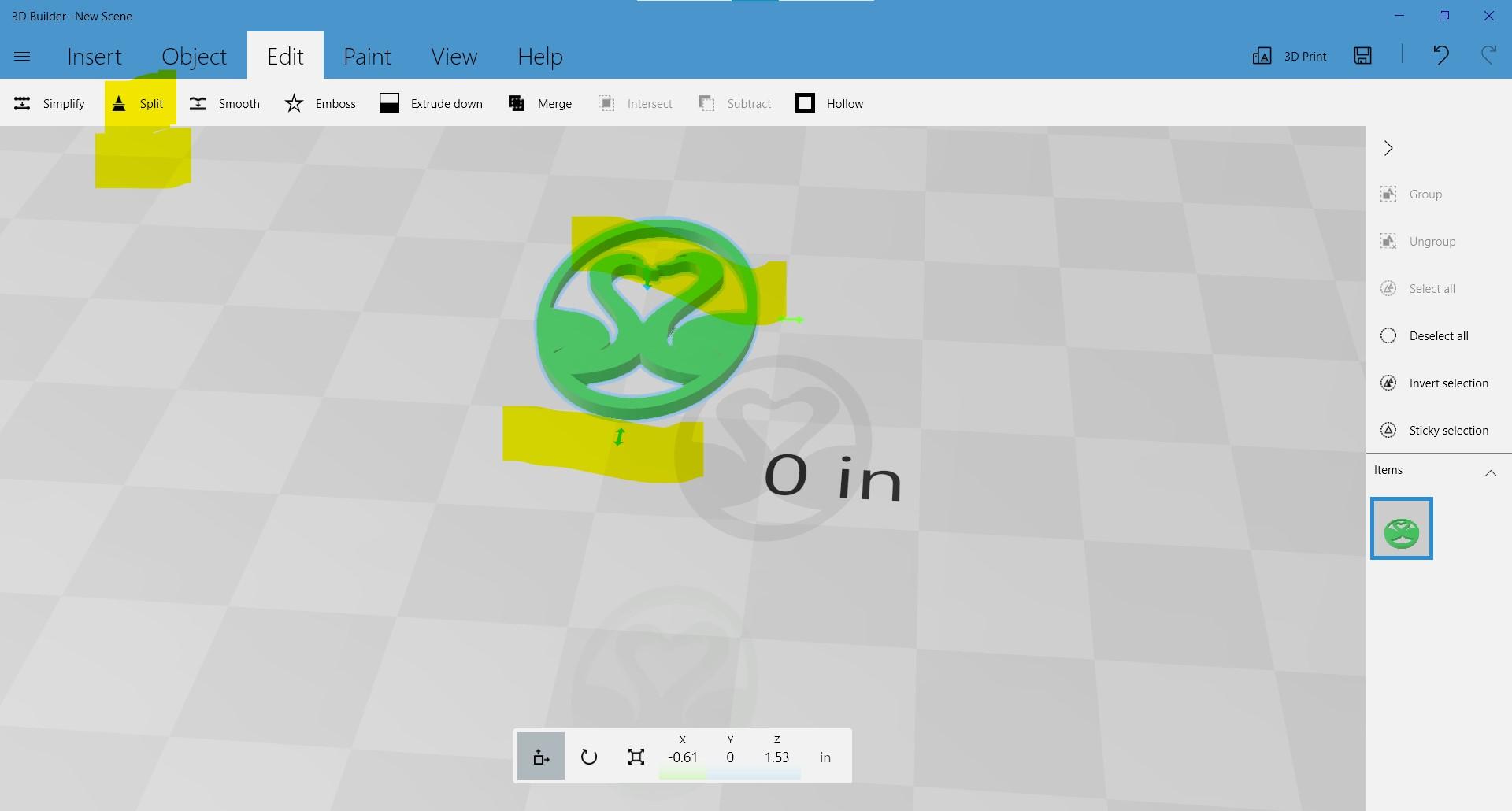This screenshot has height=811, width=1512.
Task: Switch to the Insert tab
Action: 94,57
